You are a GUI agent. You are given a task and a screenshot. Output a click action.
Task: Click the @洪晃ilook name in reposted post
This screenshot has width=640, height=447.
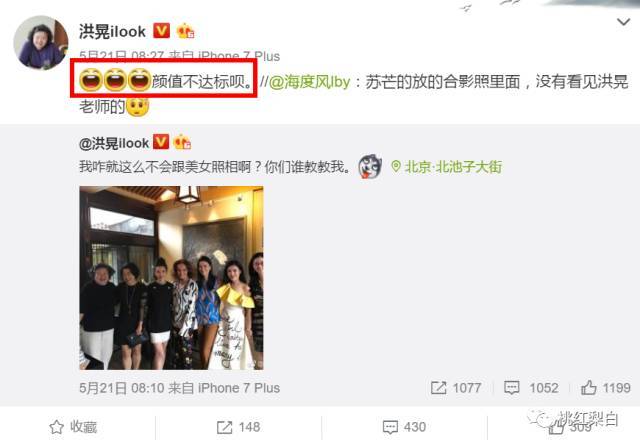point(114,143)
